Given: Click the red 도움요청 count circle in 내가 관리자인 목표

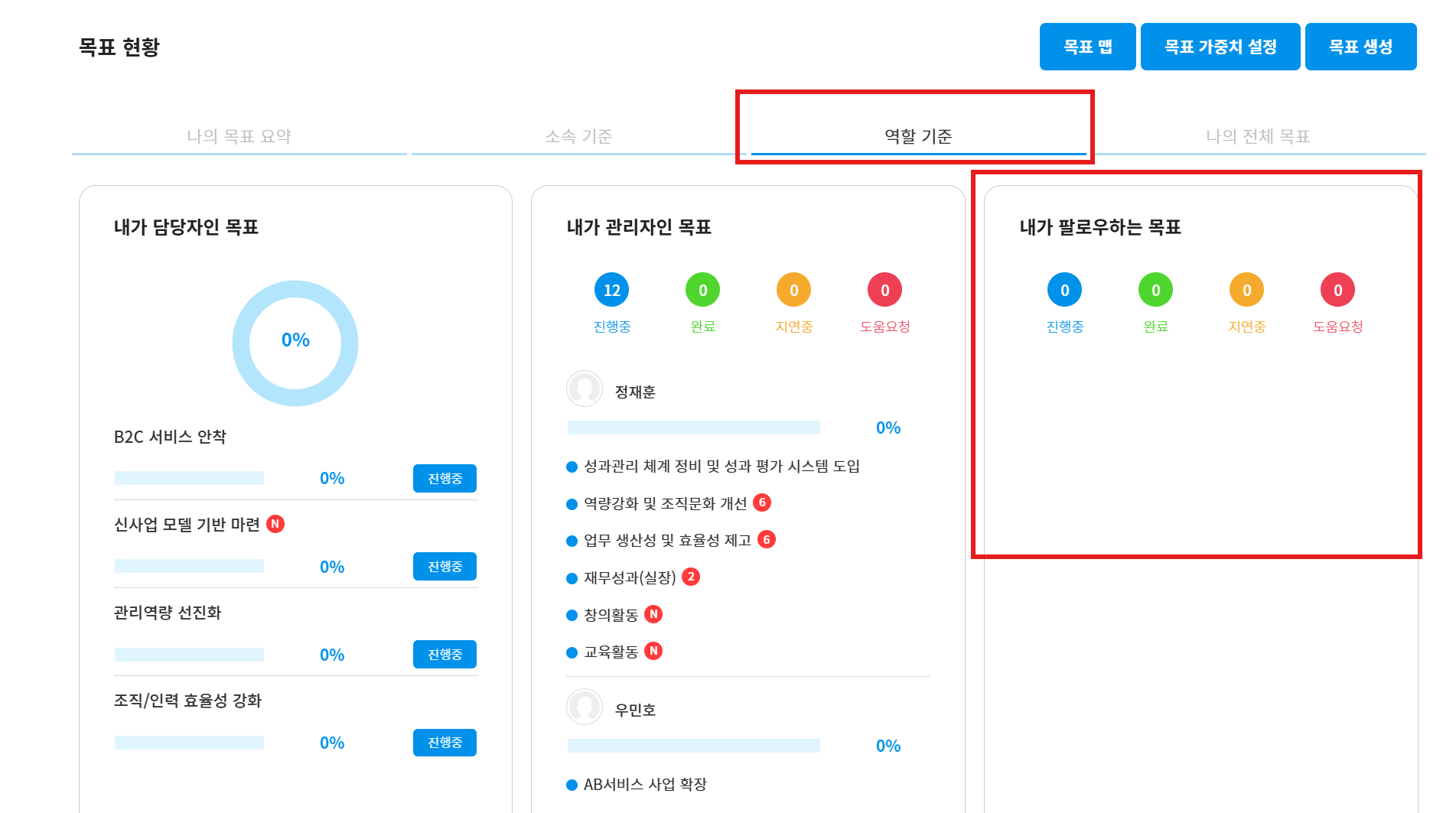Looking at the screenshot, I should tap(884, 290).
